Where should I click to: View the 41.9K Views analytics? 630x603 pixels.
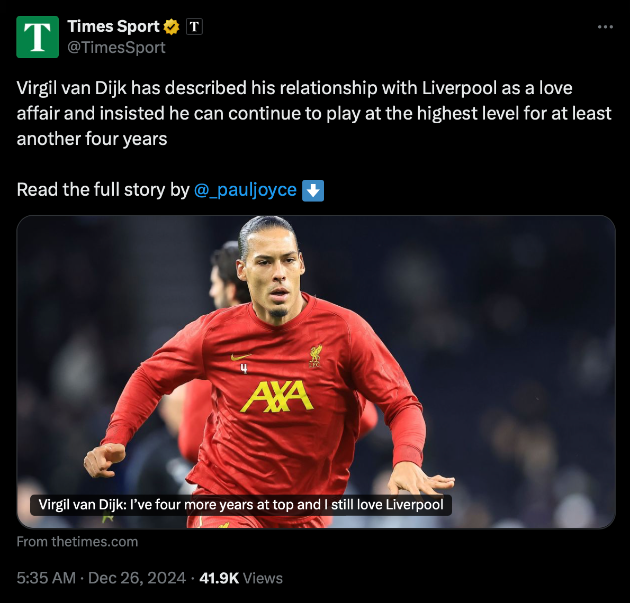click(241, 578)
